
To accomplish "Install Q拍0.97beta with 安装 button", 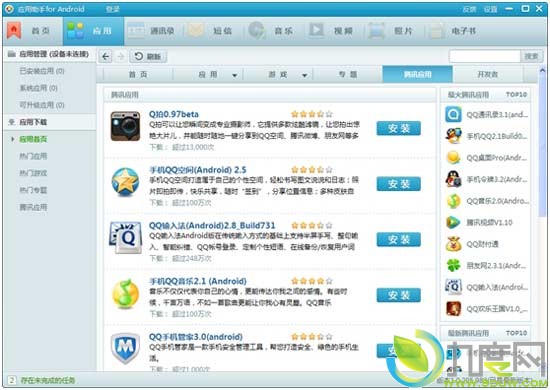I will click(398, 128).
